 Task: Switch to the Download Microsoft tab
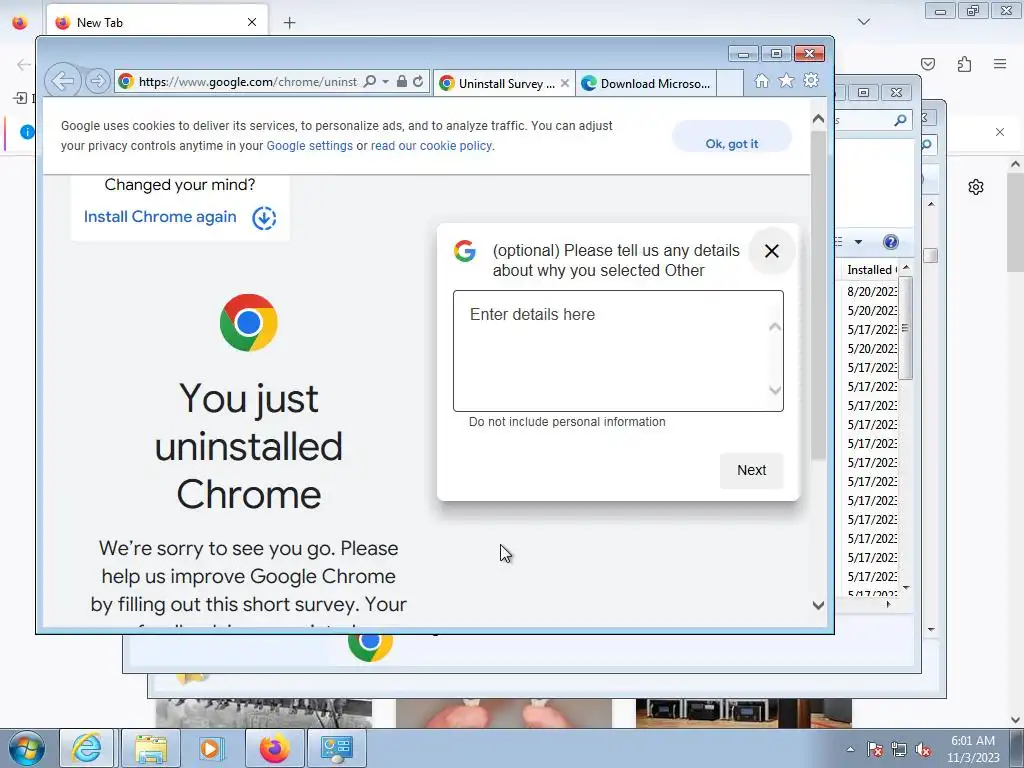point(647,84)
